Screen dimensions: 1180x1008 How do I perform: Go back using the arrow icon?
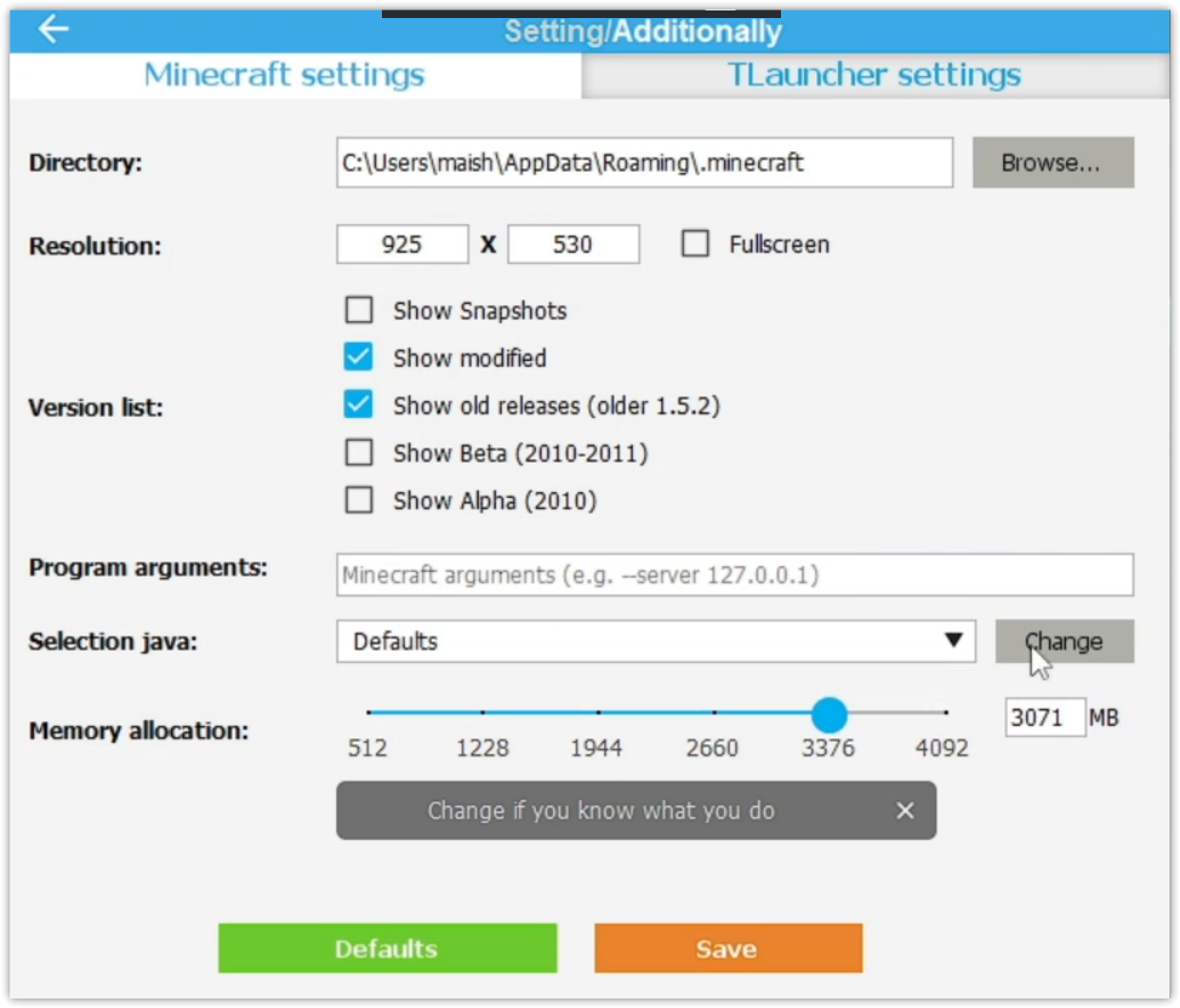[53, 29]
